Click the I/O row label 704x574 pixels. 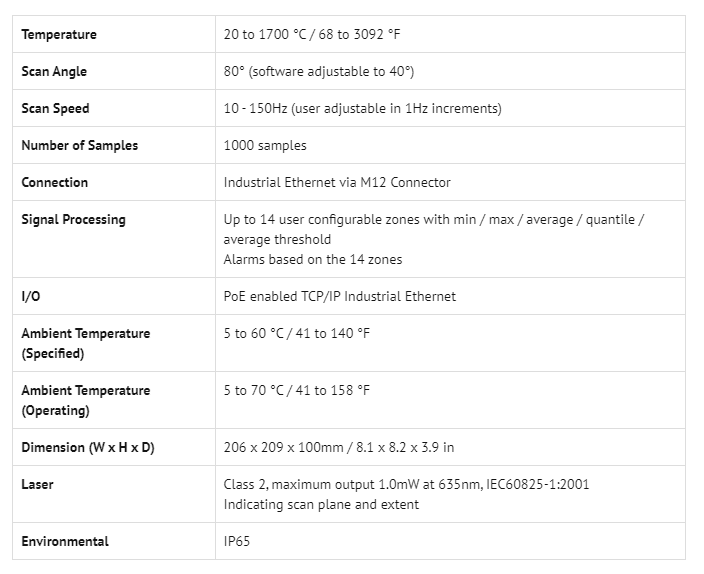[30, 297]
